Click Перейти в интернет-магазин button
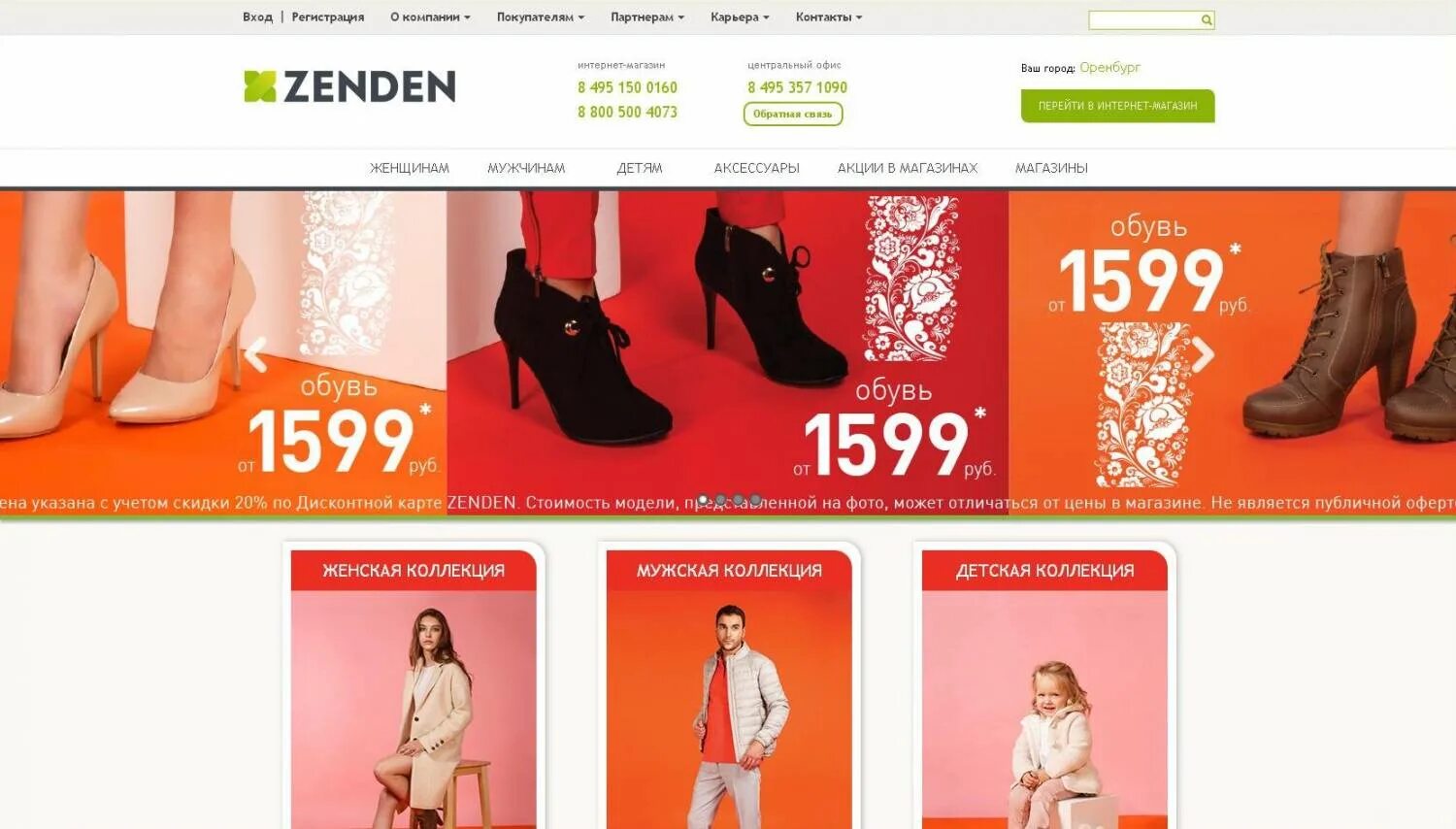This screenshot has width=1456, height=829. tap(1117, 106)
